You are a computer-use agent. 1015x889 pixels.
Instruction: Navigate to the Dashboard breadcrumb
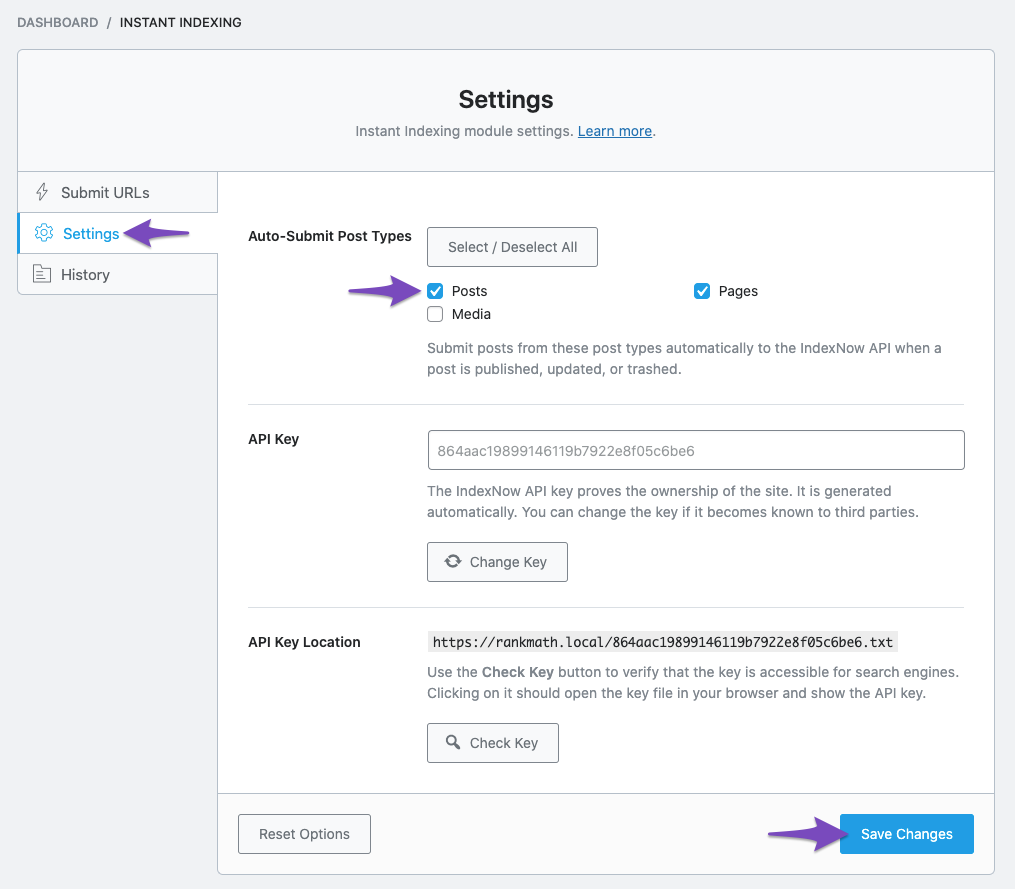coord(57,22)
